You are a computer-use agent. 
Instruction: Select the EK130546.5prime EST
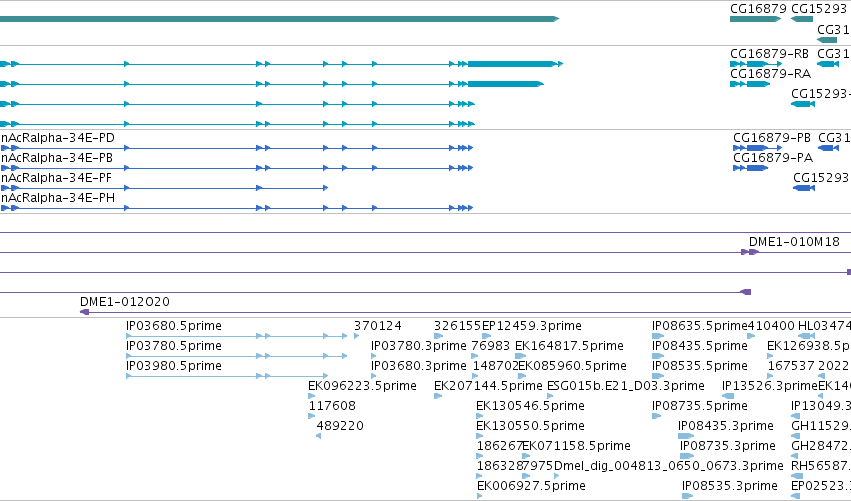click(x=479, y=416)
